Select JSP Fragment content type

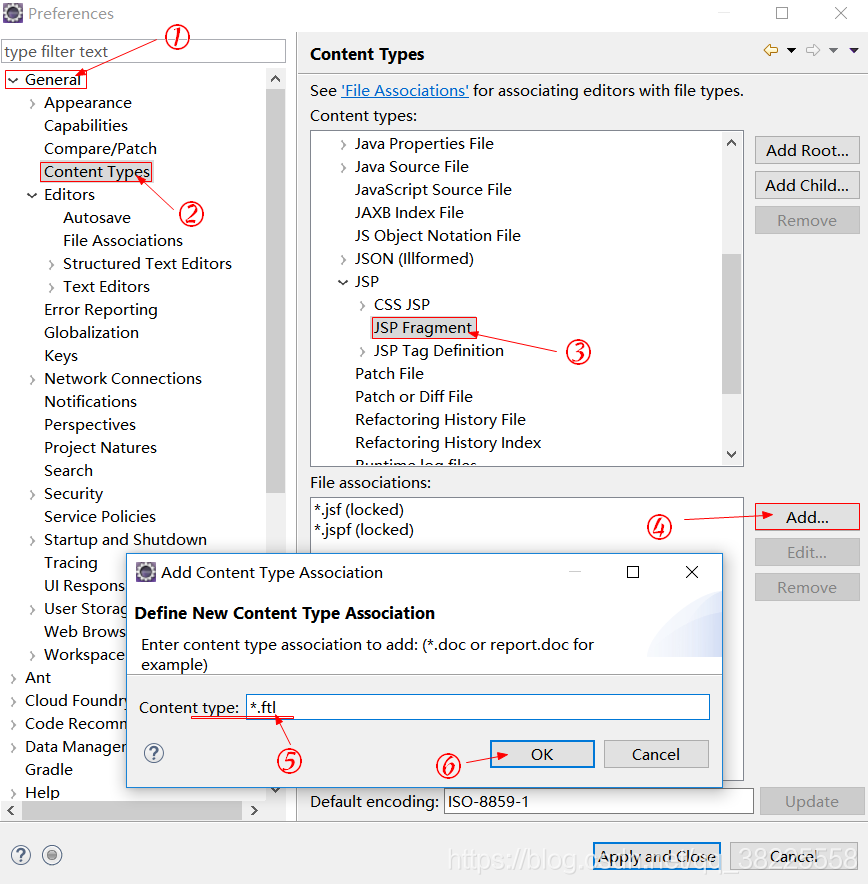coord(423,328)
